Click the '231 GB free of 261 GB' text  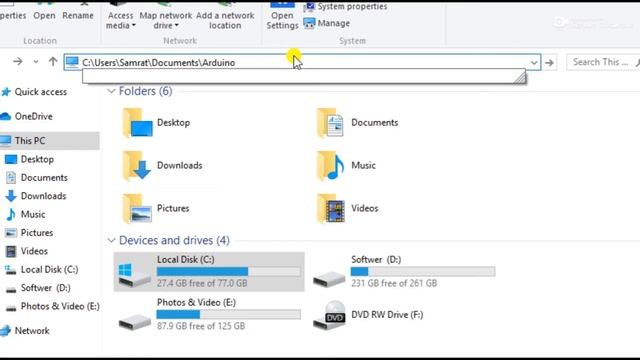coord(394,283)
